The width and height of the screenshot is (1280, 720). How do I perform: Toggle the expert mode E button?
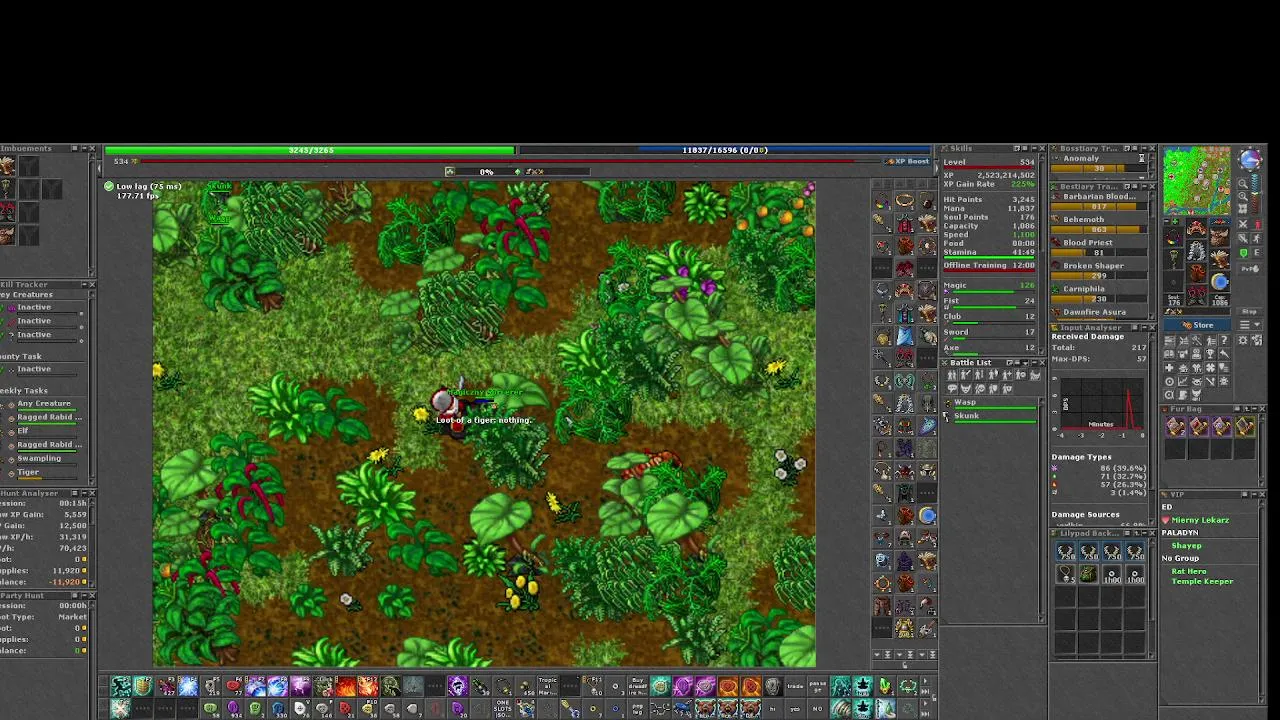(x=1256, y=252)
